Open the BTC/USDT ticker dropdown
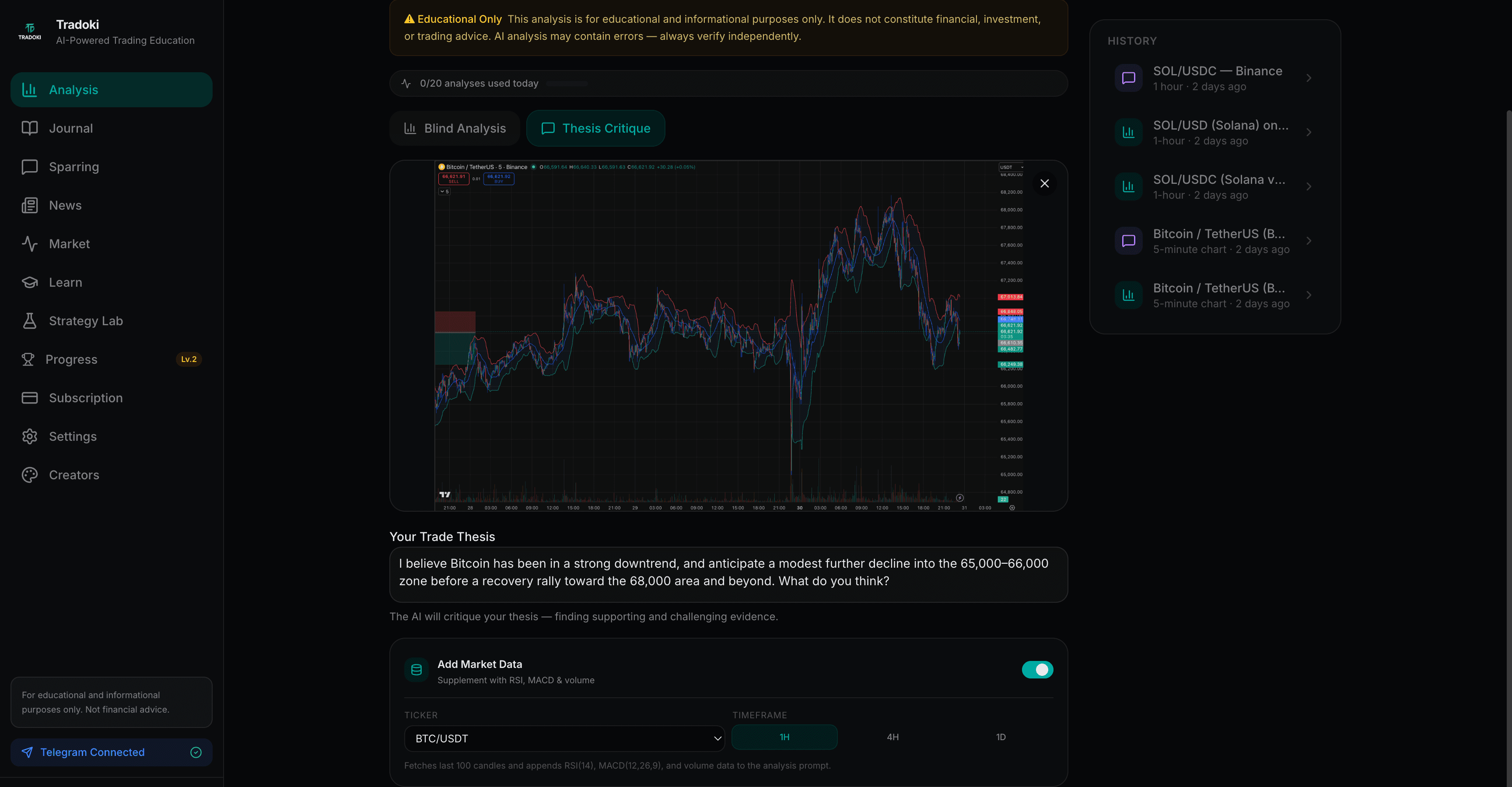 click(564, 738)
